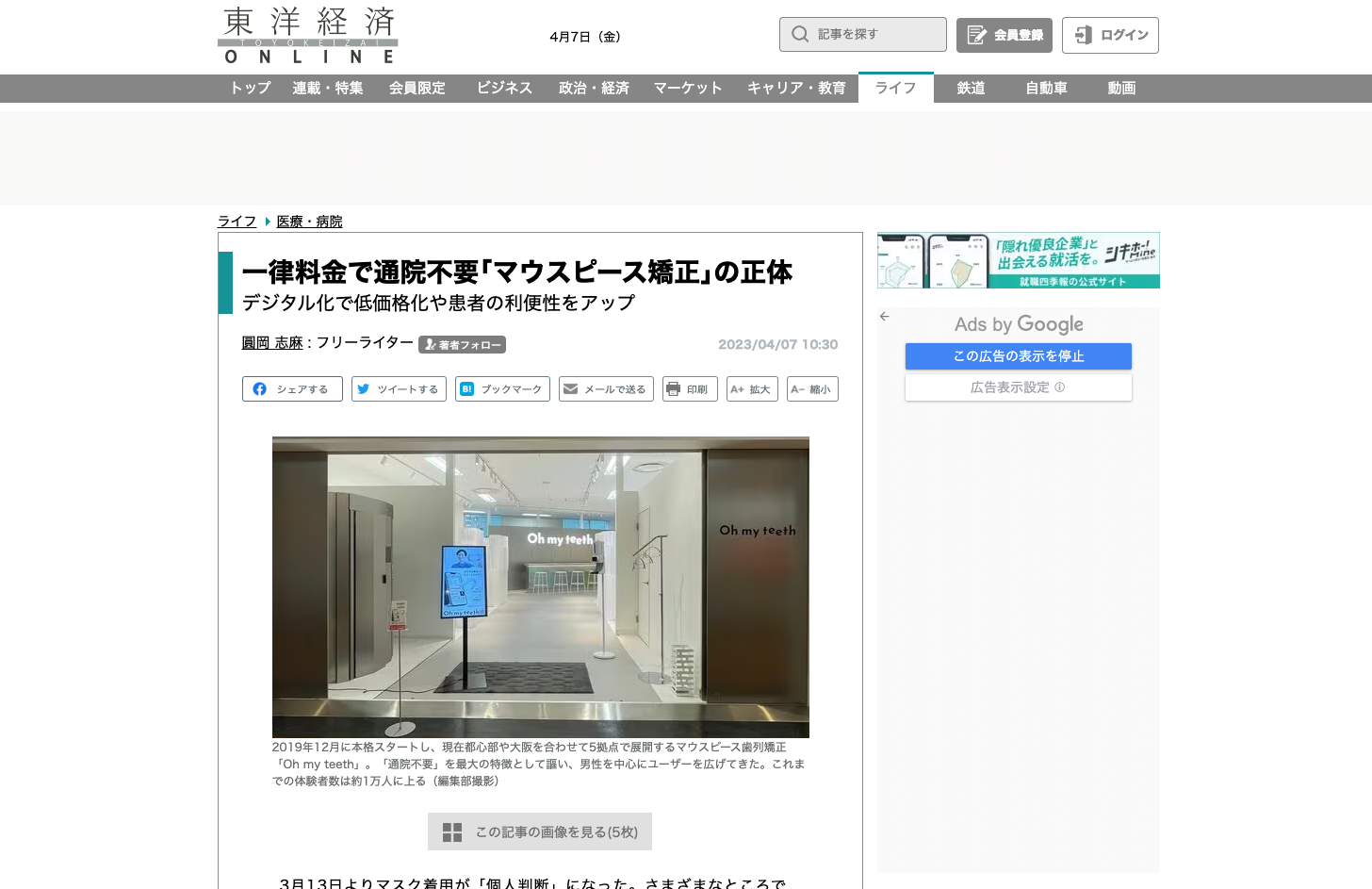This screenshot has height=889, width=1372.
Task: Click timestamp 2023/04/07 10:30
Action: click(778, 345)
